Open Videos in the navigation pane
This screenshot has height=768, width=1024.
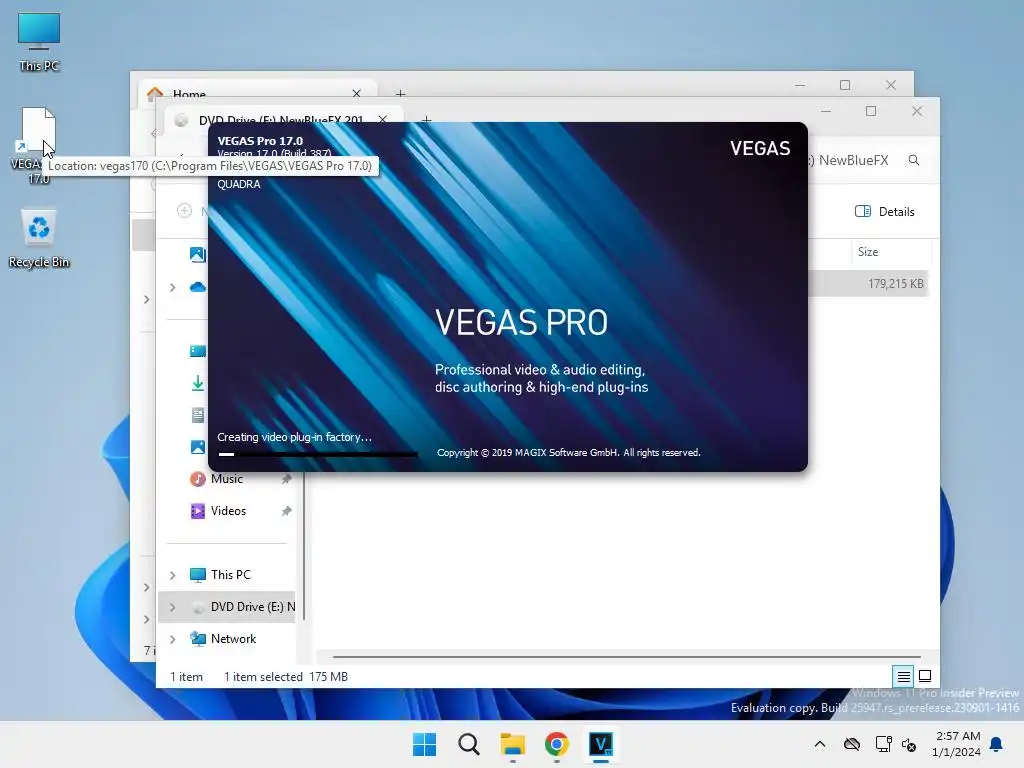(228, 511)
